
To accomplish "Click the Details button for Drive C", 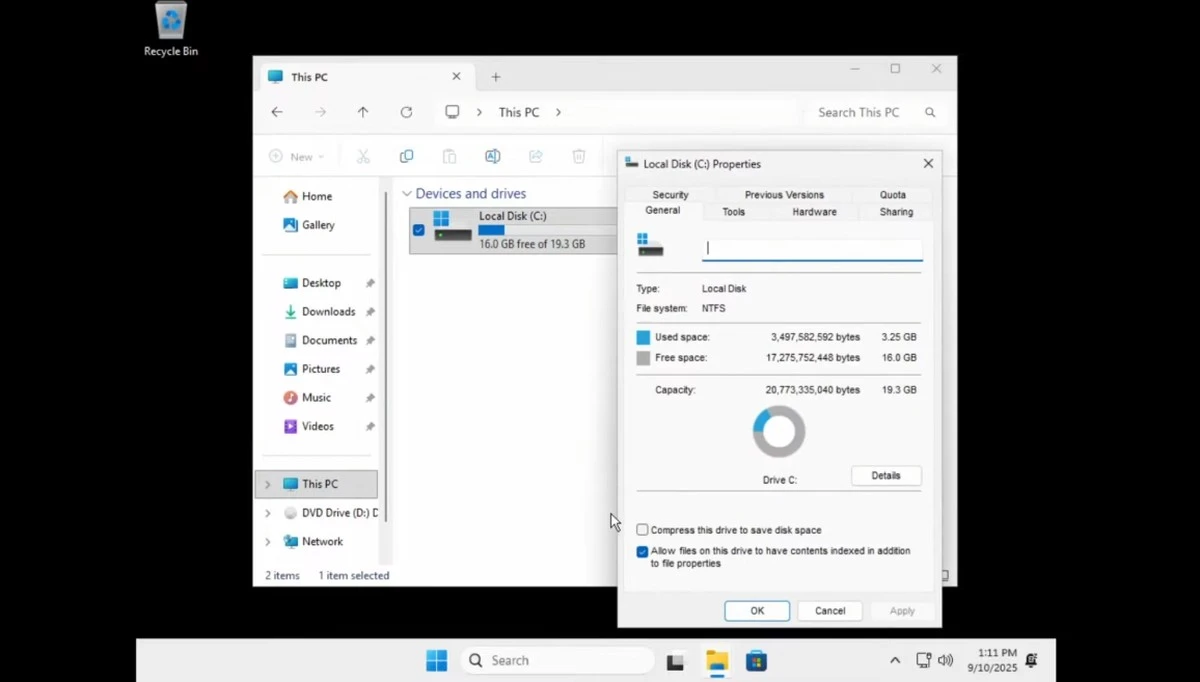I will pyautogui.click(x=886, y=475).
